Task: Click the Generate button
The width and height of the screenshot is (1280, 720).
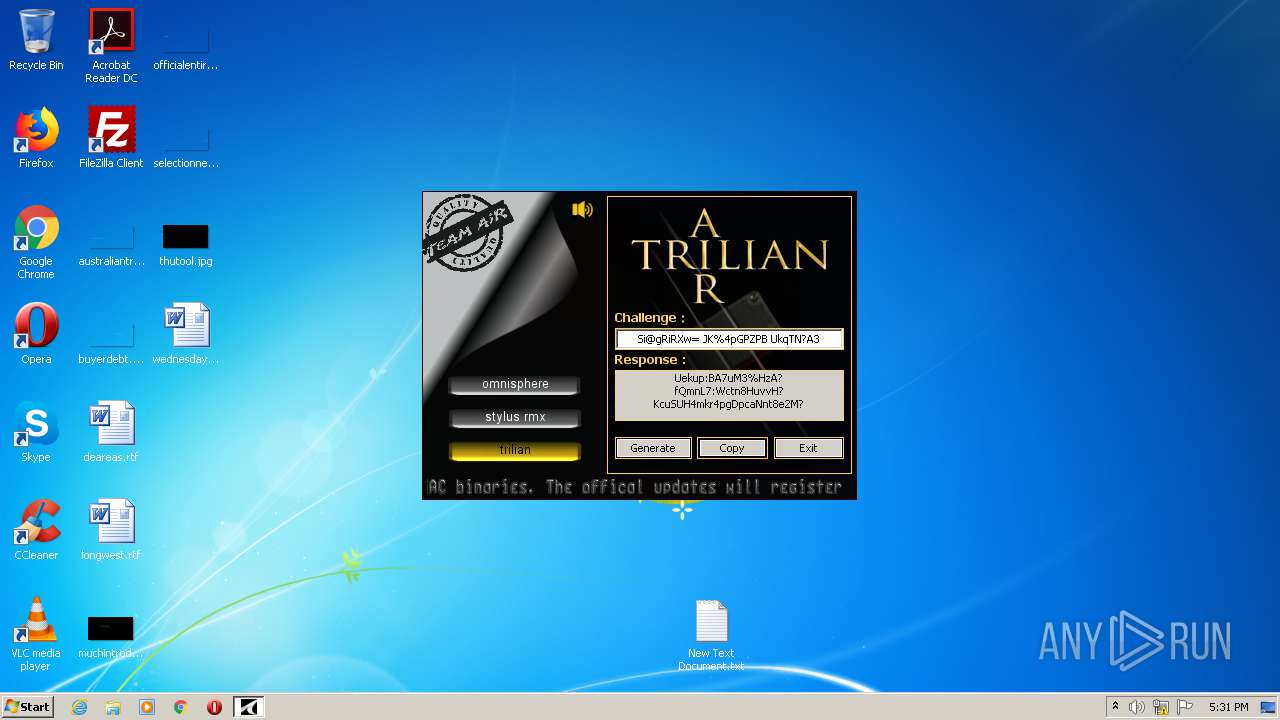Action: tap(653, 448)
